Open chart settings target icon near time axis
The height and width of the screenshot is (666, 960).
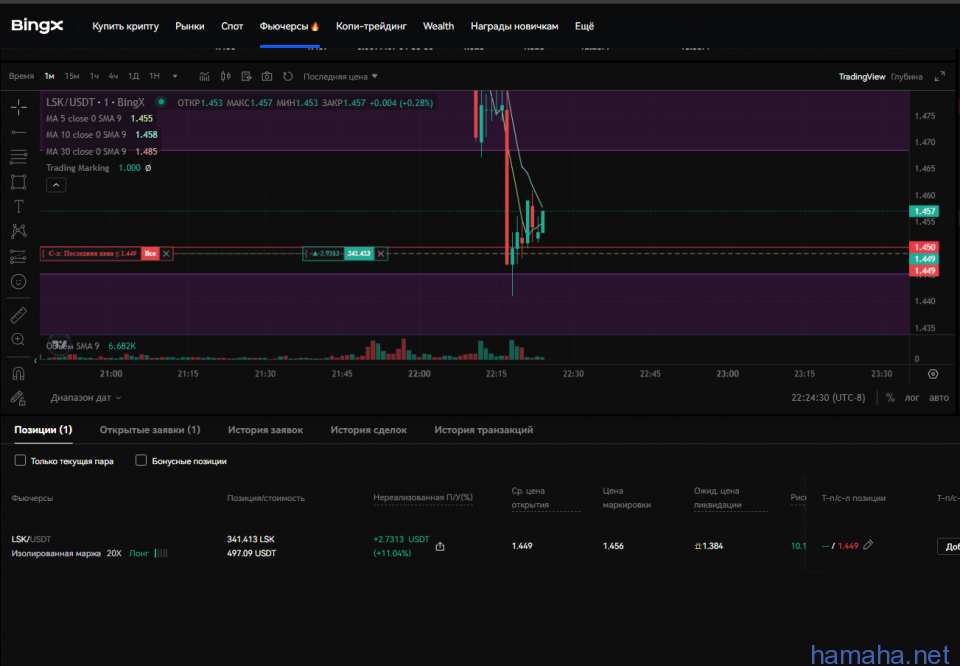[x=933, y=374]
